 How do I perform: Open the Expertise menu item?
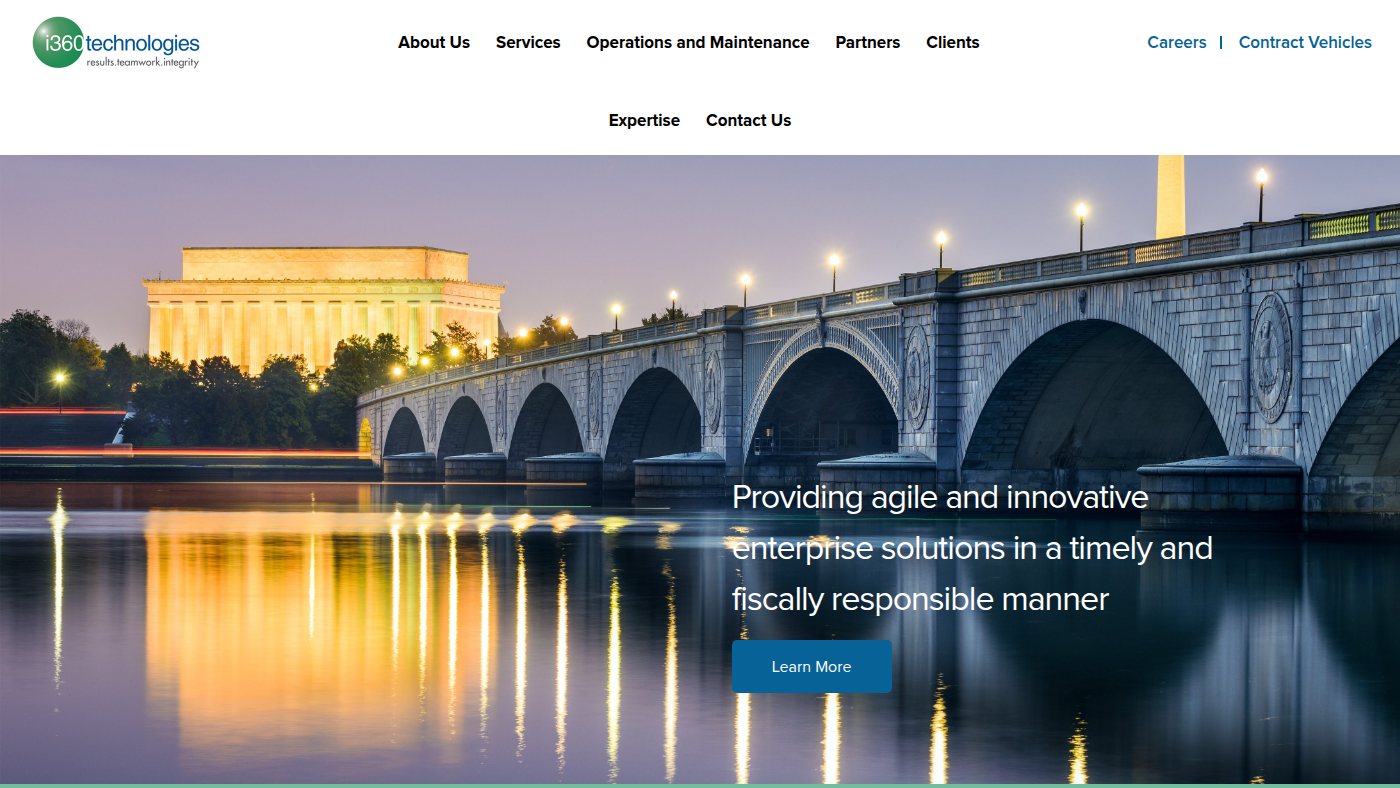(x=644, y=120)
